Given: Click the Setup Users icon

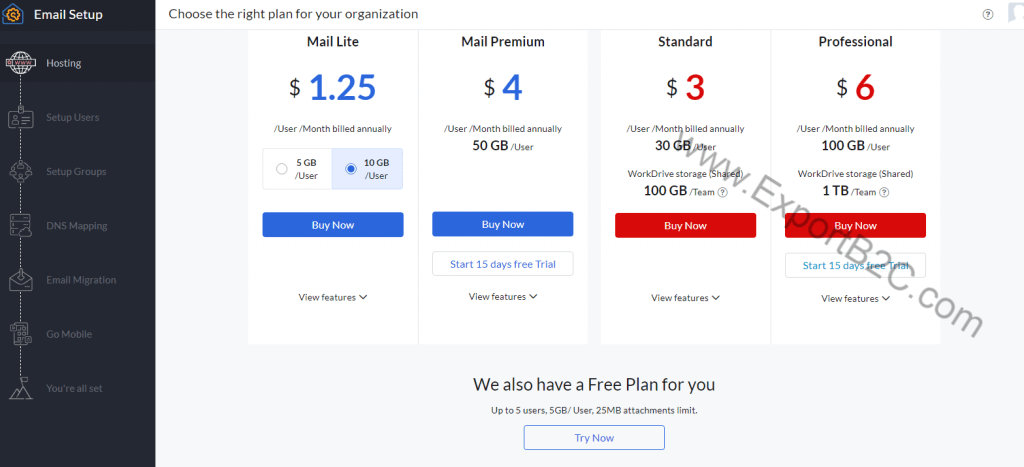Looking at the screenshot, I should coord(20,117).
